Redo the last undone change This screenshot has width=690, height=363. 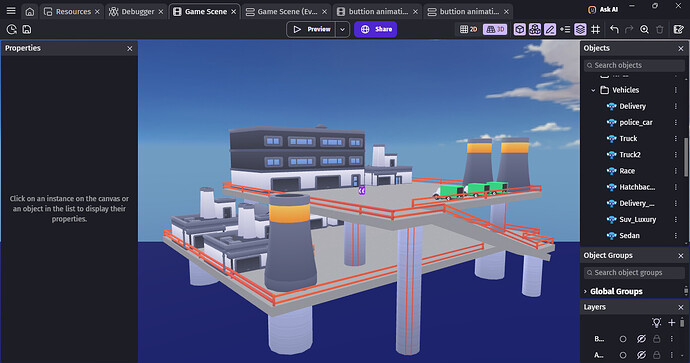(x=629, y=29)
